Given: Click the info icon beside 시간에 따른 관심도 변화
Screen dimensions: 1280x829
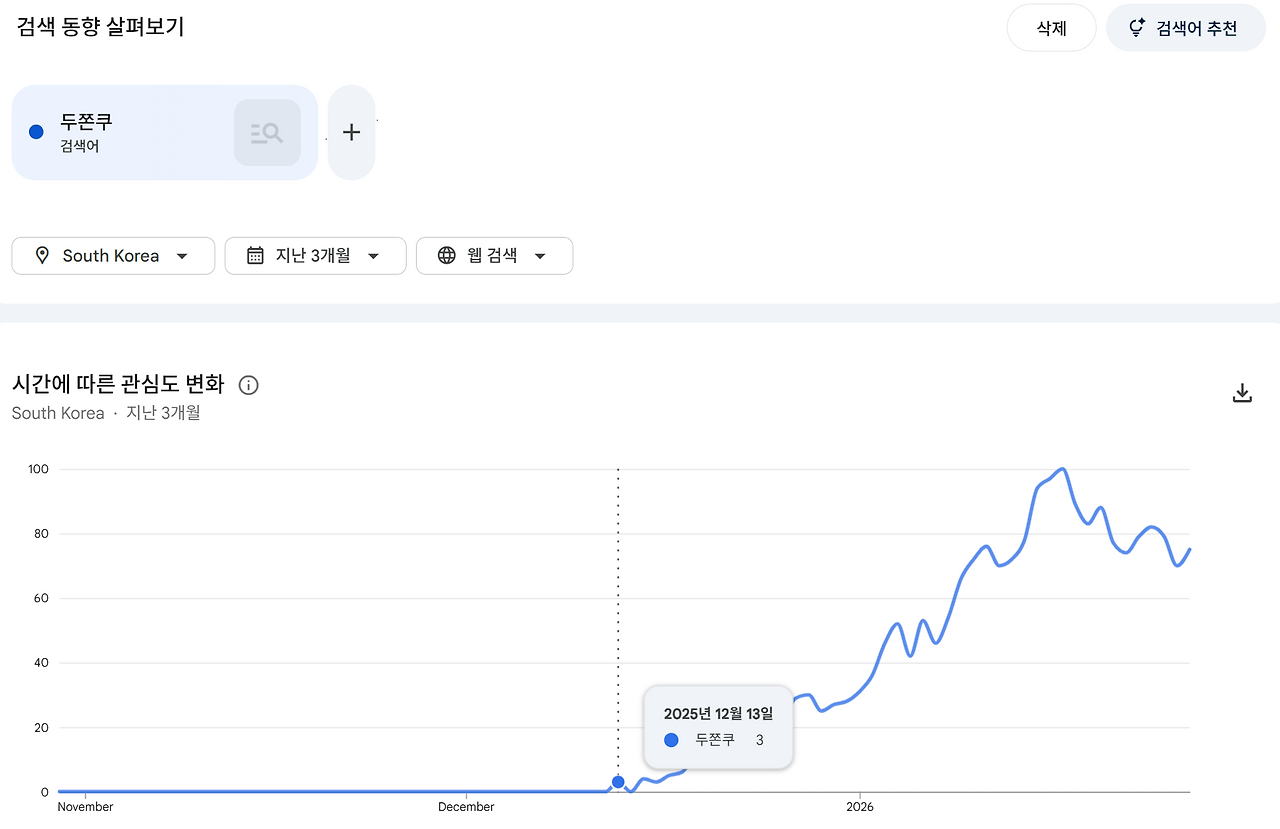Looking at the screenshot, I should (x=249, y=385).
